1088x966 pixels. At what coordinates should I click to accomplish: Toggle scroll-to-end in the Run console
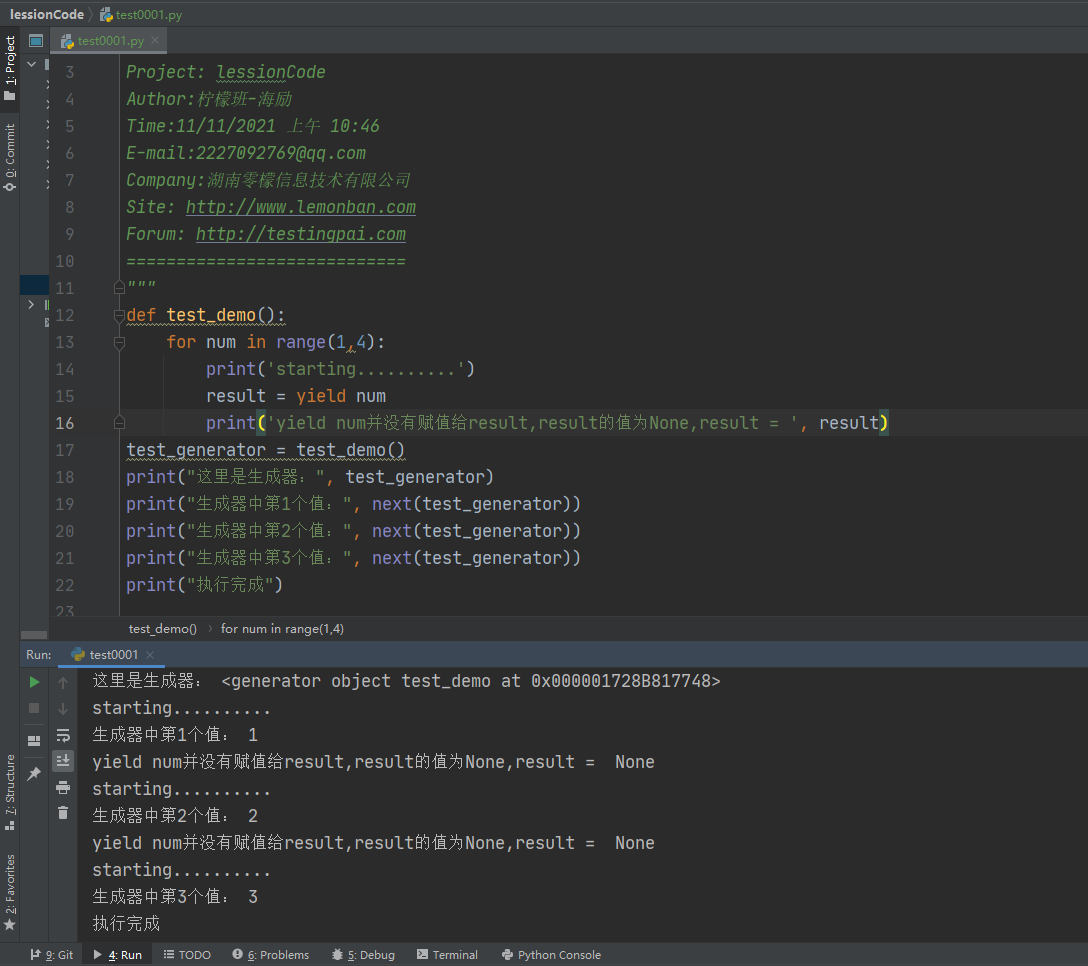pyautogui.click(x=63, y=761)
